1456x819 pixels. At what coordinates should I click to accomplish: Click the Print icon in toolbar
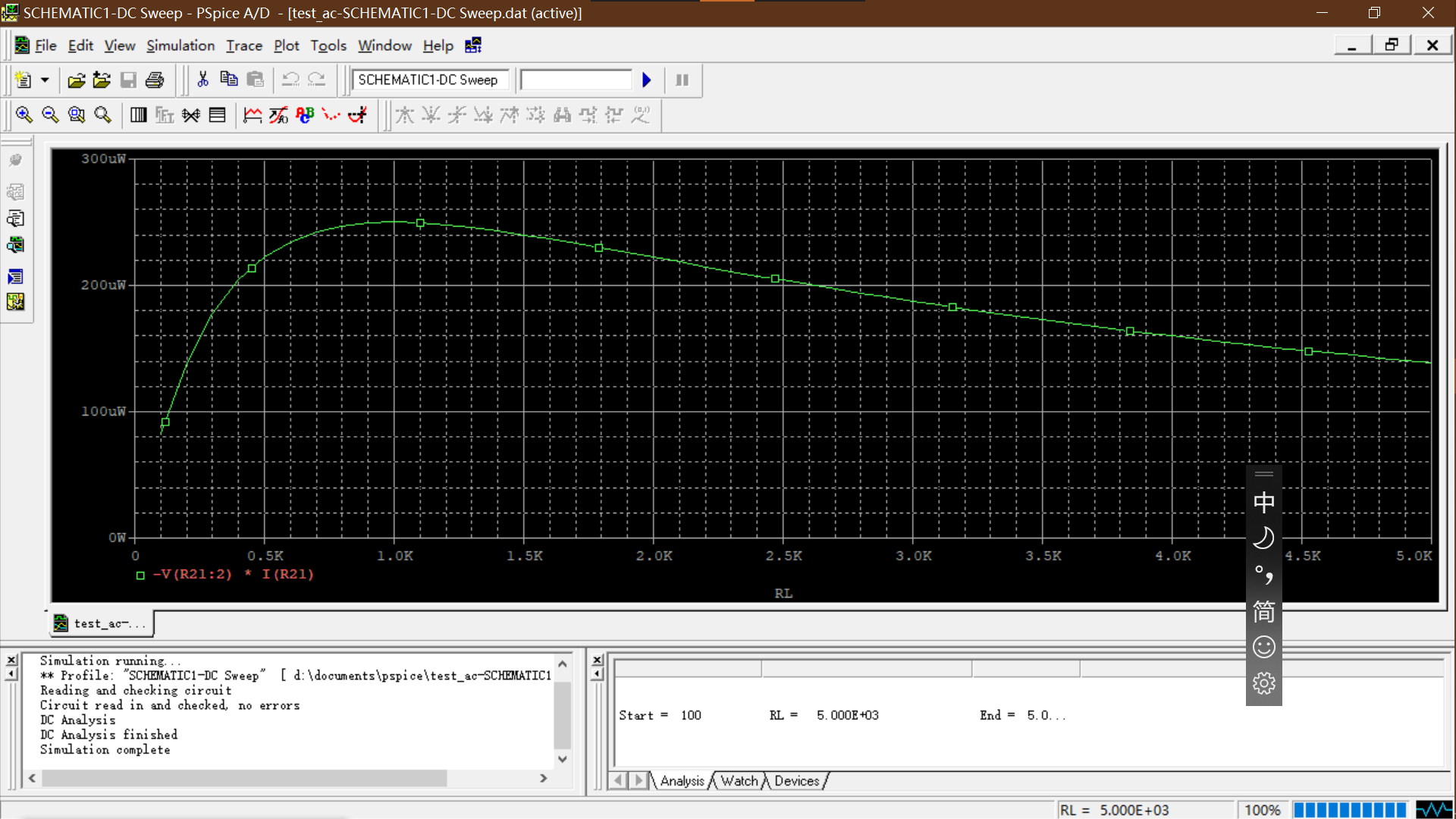(155, 80)
